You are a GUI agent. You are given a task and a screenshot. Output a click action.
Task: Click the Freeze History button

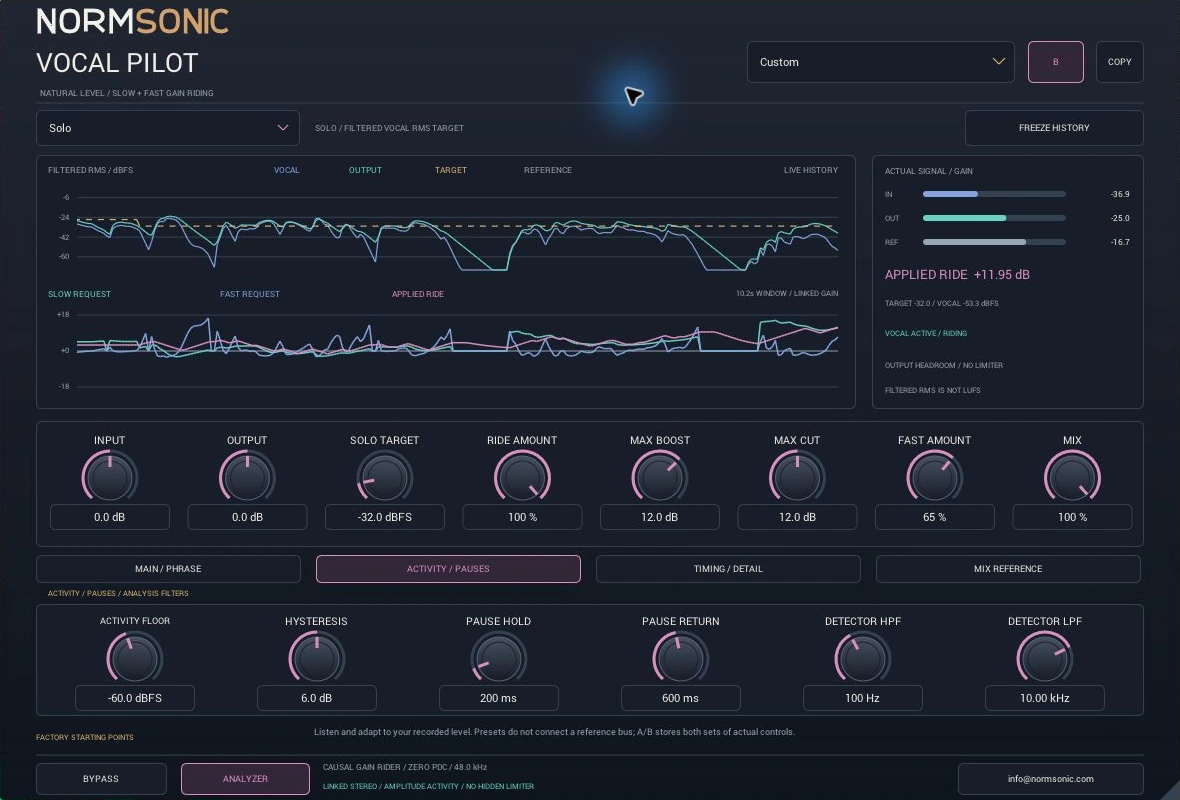(1054, 128)
